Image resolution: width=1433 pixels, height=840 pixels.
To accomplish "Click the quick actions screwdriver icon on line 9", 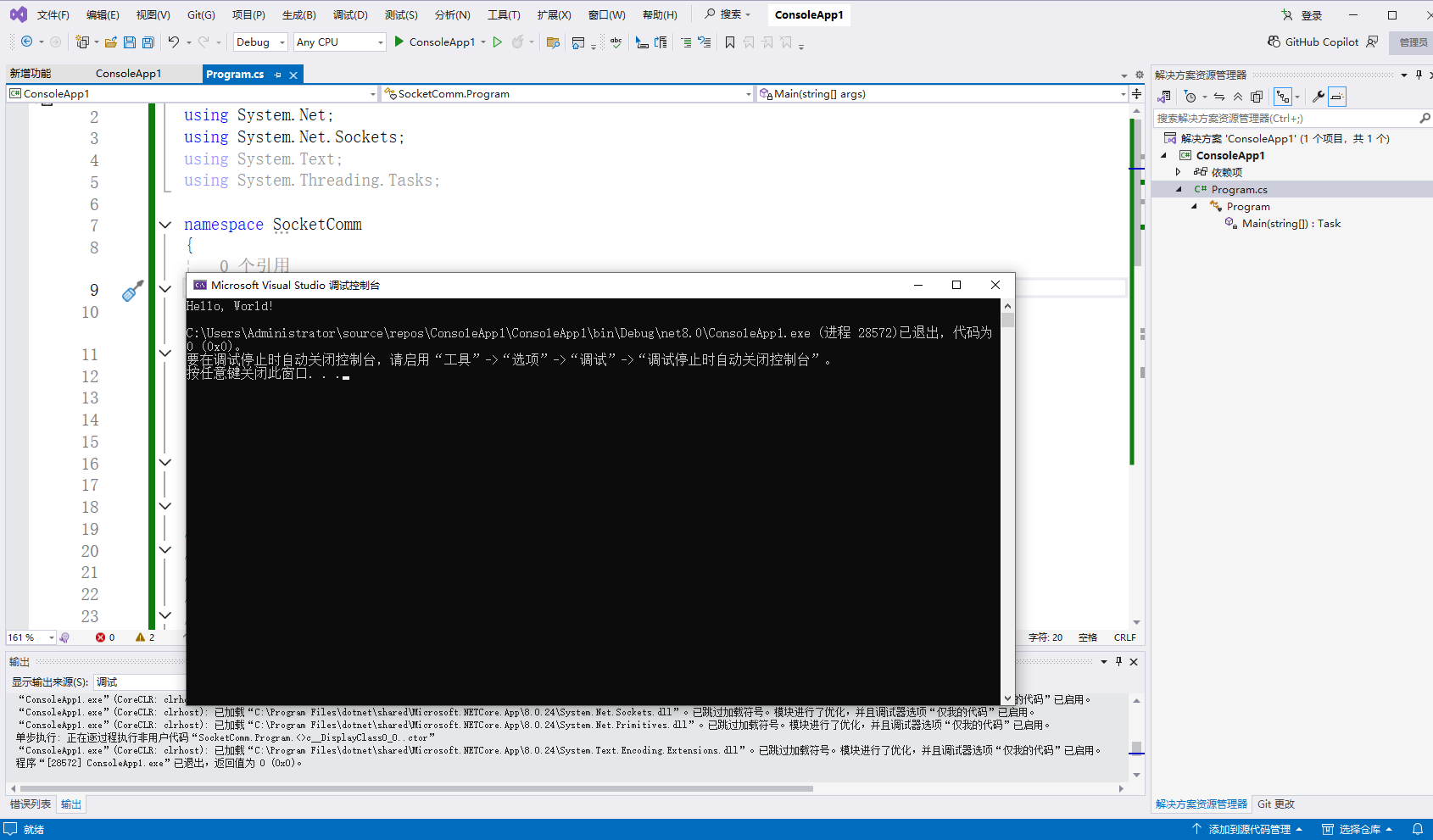I will (x=132, y=291).
